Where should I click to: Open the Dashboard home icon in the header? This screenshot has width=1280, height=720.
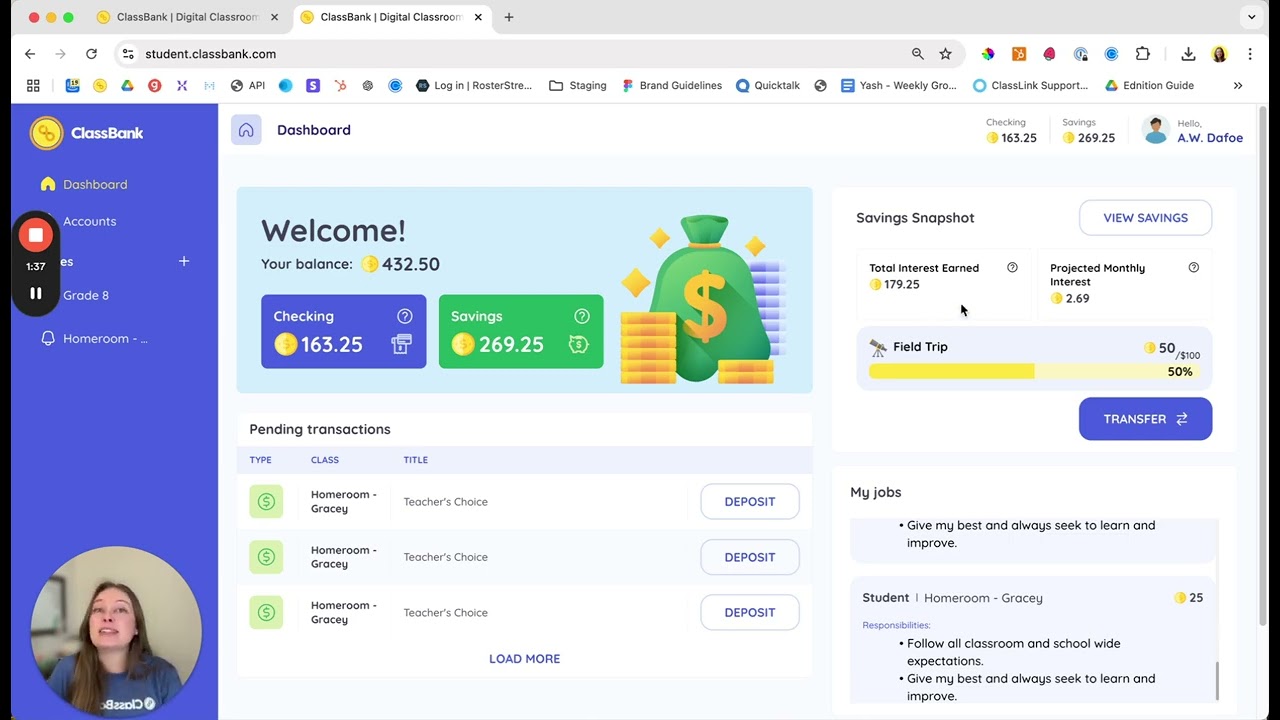tap(246, 130)
